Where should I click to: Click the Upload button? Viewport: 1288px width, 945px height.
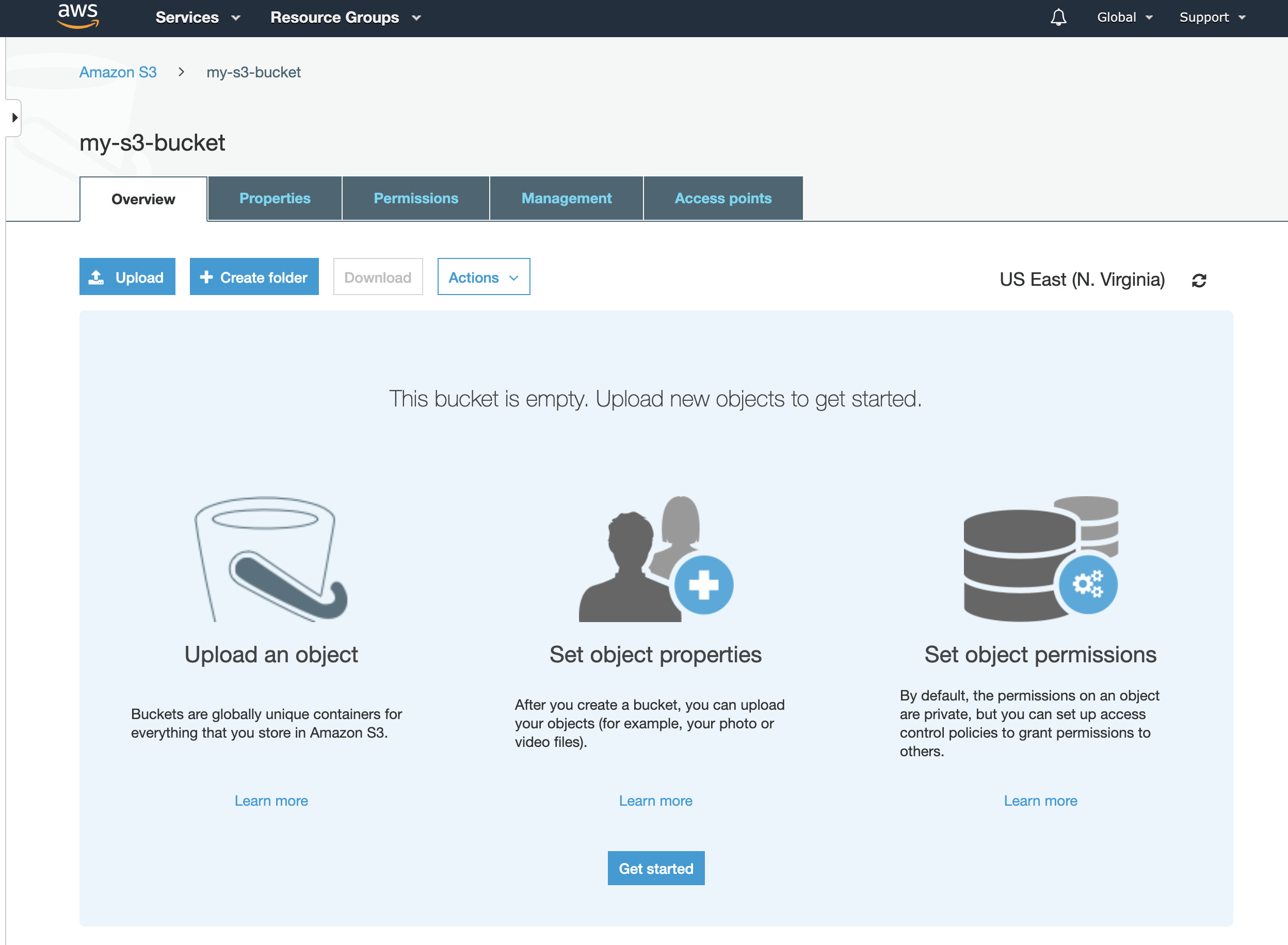127,277
